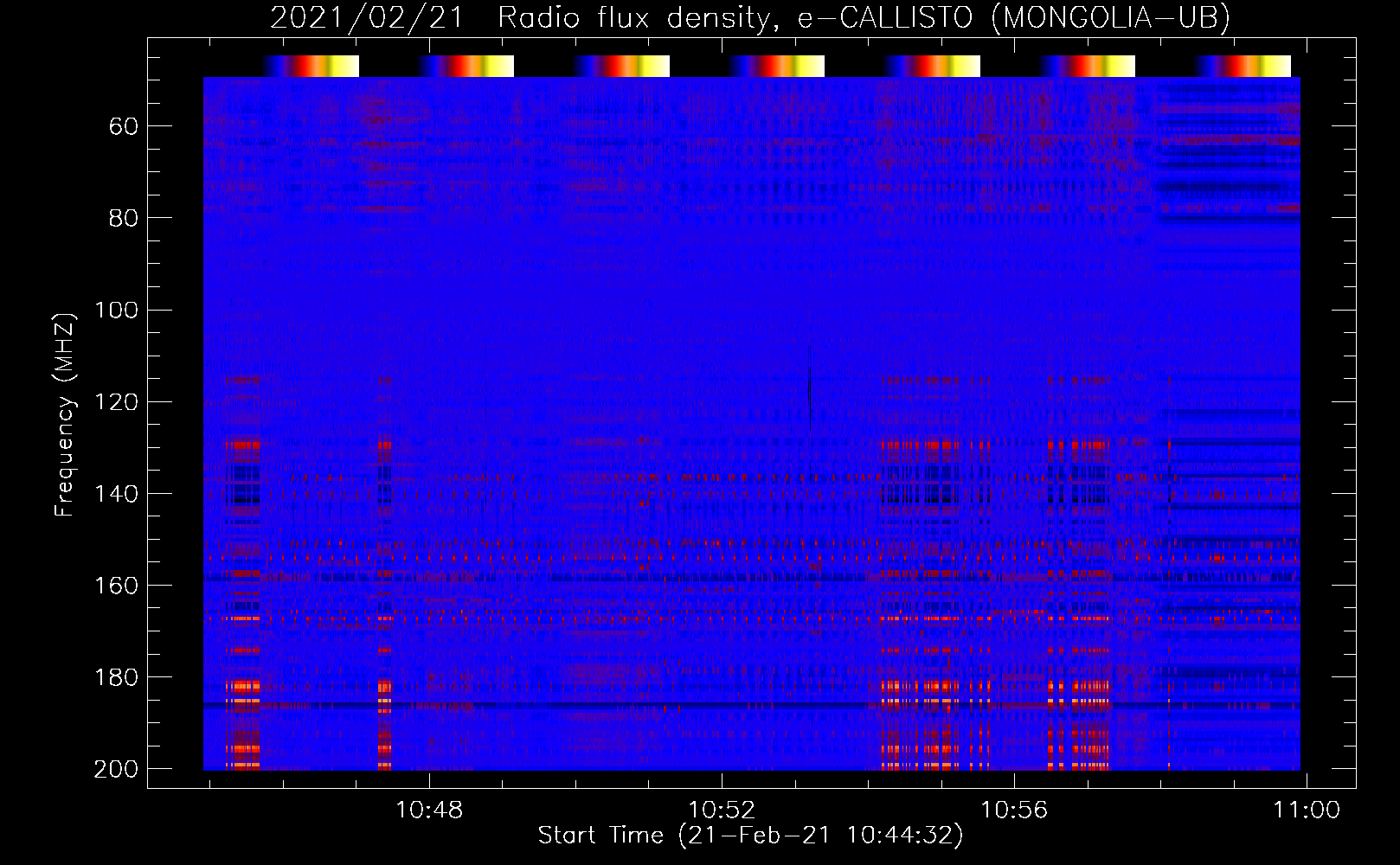This screenshot has width=1400, height=865.
Task: Click the 160 frequency tick label
Action: 116,585
